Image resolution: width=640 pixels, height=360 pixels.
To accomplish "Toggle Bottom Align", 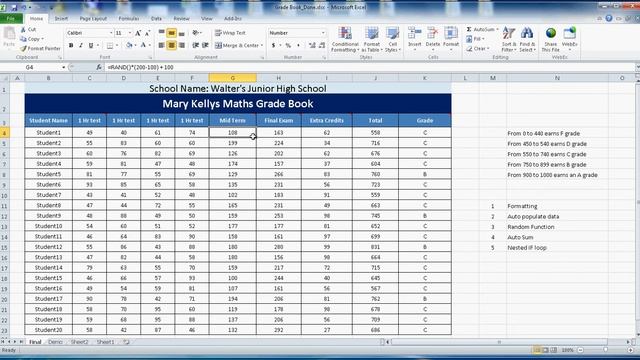I will point(182,33).
